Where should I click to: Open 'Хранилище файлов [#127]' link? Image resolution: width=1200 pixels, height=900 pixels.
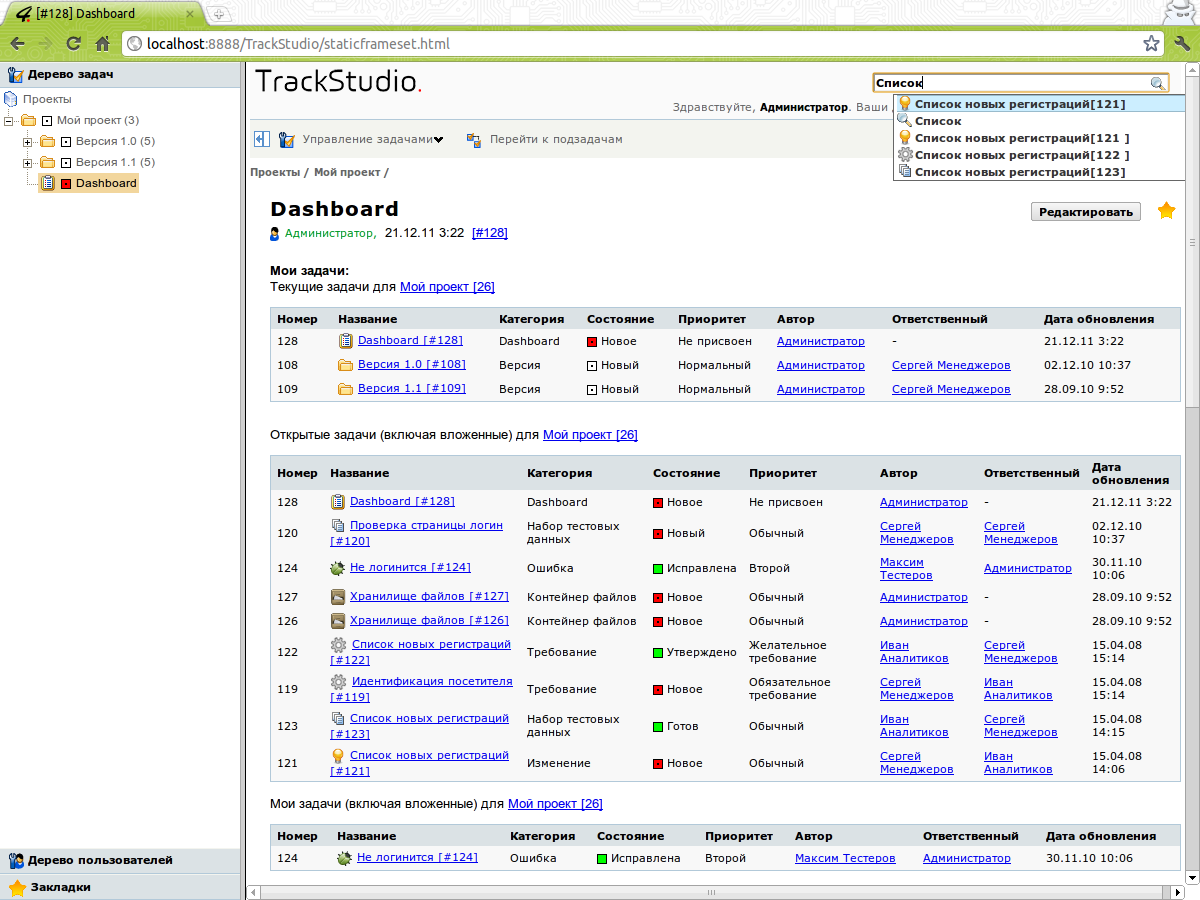429,597
